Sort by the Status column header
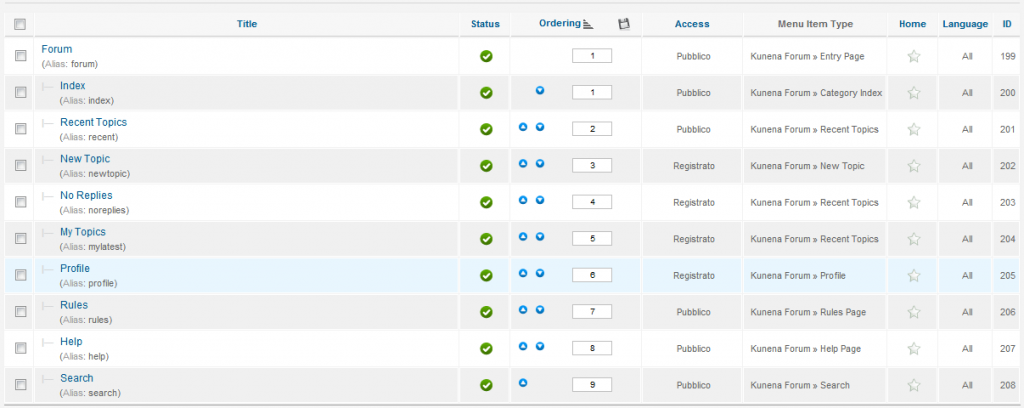The image size is (1024, 408). click(486, 24)
